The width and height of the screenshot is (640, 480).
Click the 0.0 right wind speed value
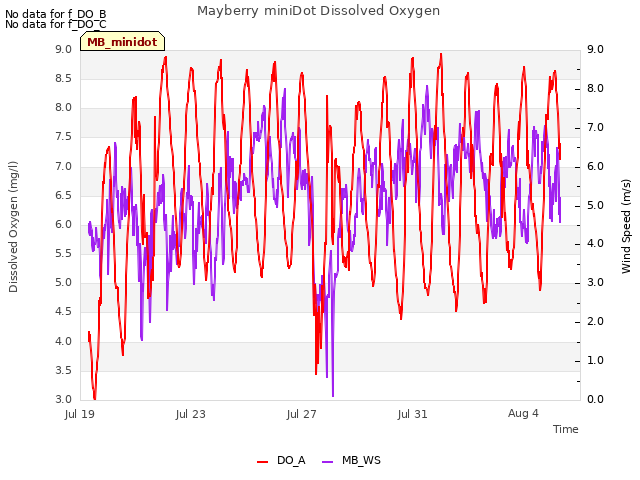tap(595, 399)
